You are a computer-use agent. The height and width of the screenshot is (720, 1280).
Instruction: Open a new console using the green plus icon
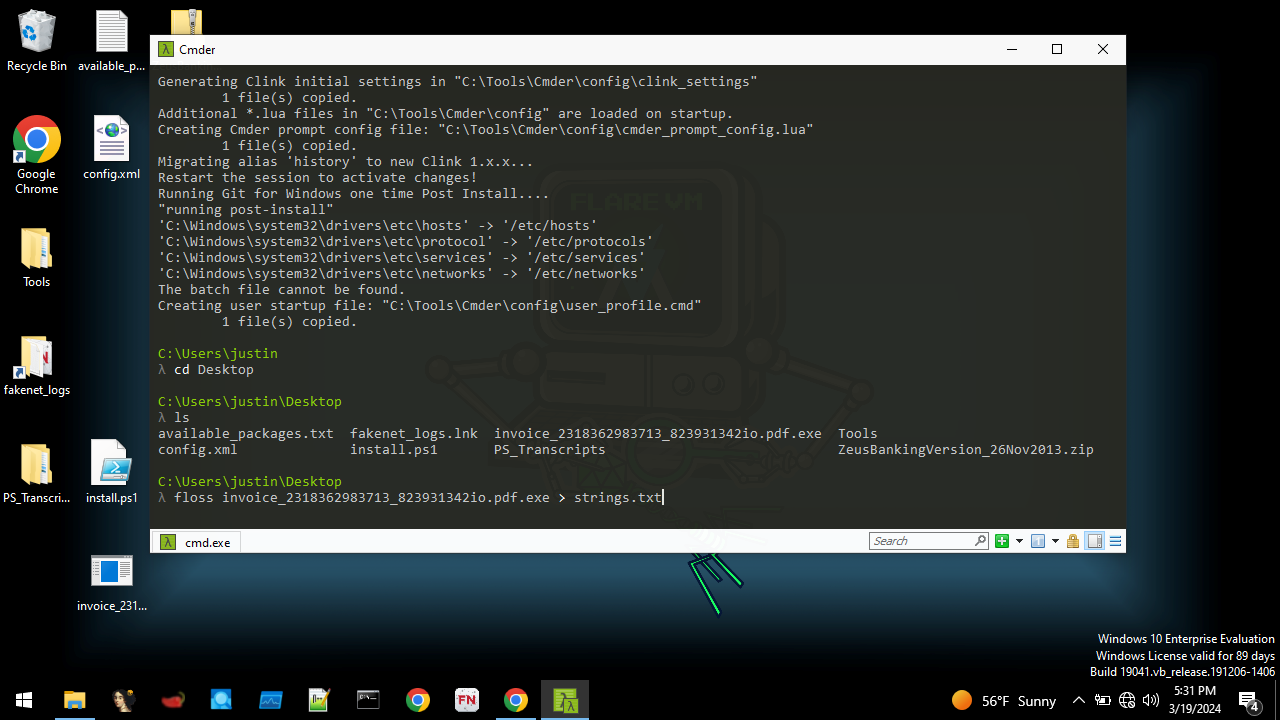pos(1002,540)
